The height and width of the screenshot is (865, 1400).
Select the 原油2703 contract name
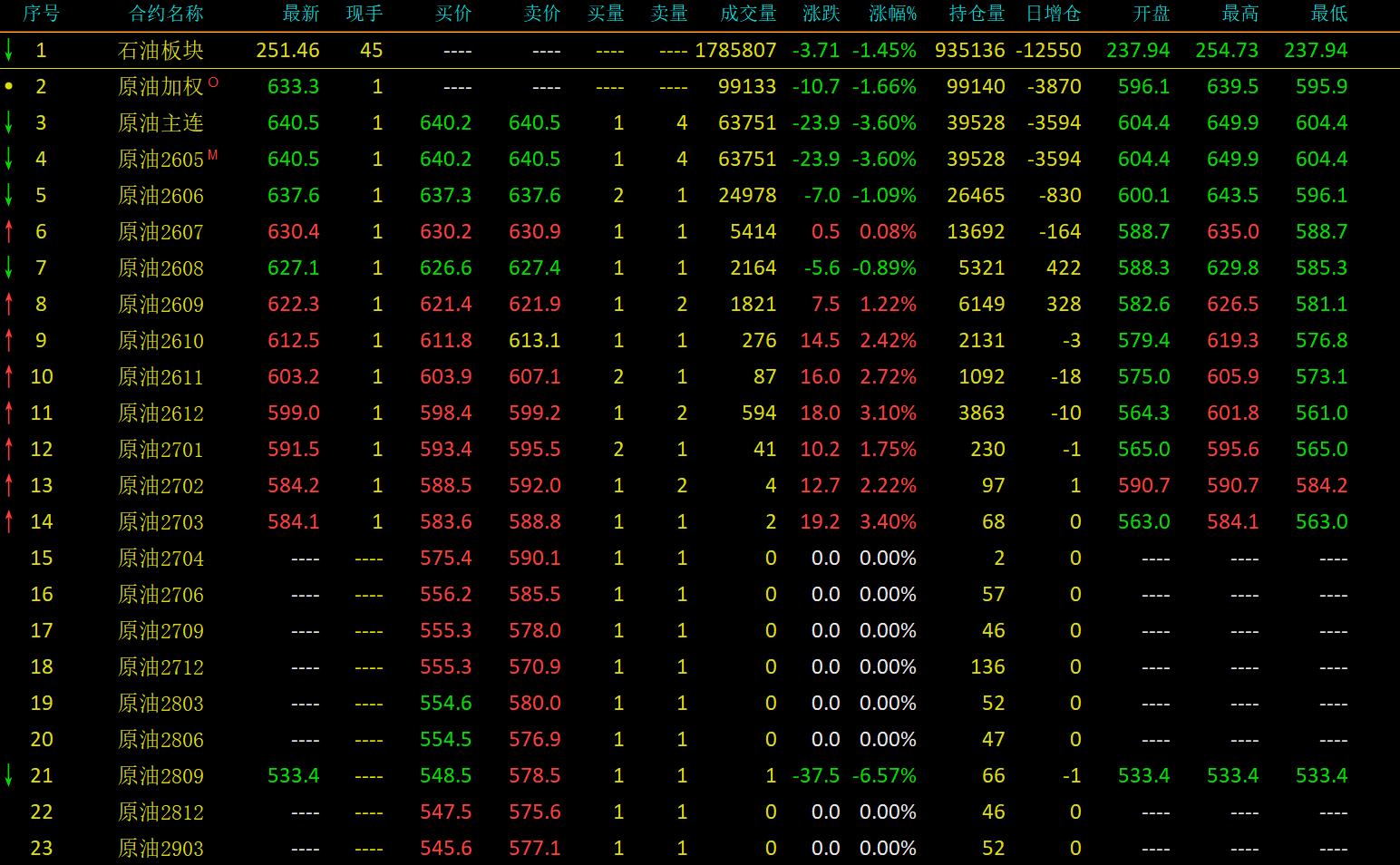(160, 522)
